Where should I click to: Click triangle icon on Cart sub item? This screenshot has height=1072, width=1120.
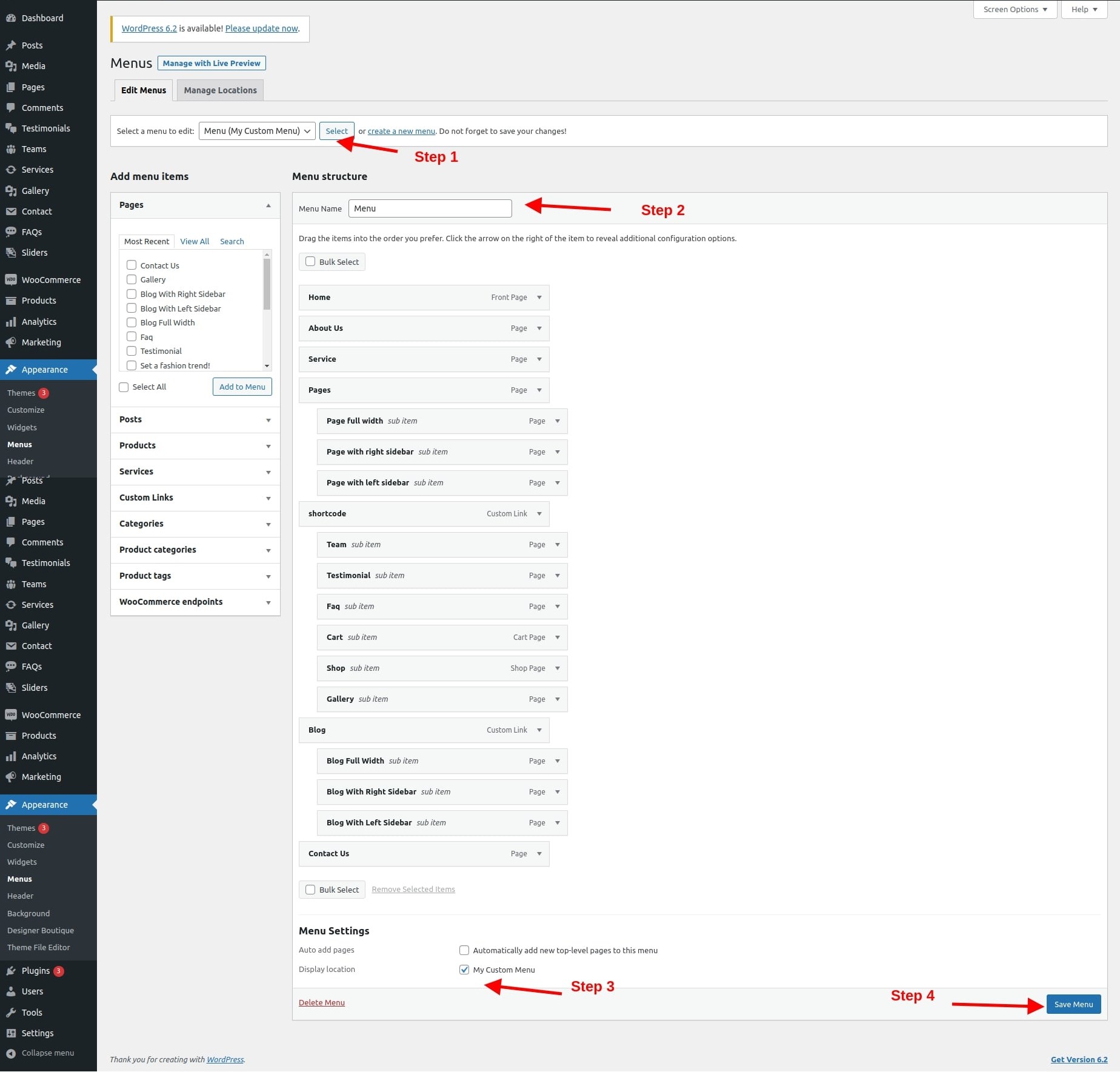pyautogui.click(x=558, y=638)
